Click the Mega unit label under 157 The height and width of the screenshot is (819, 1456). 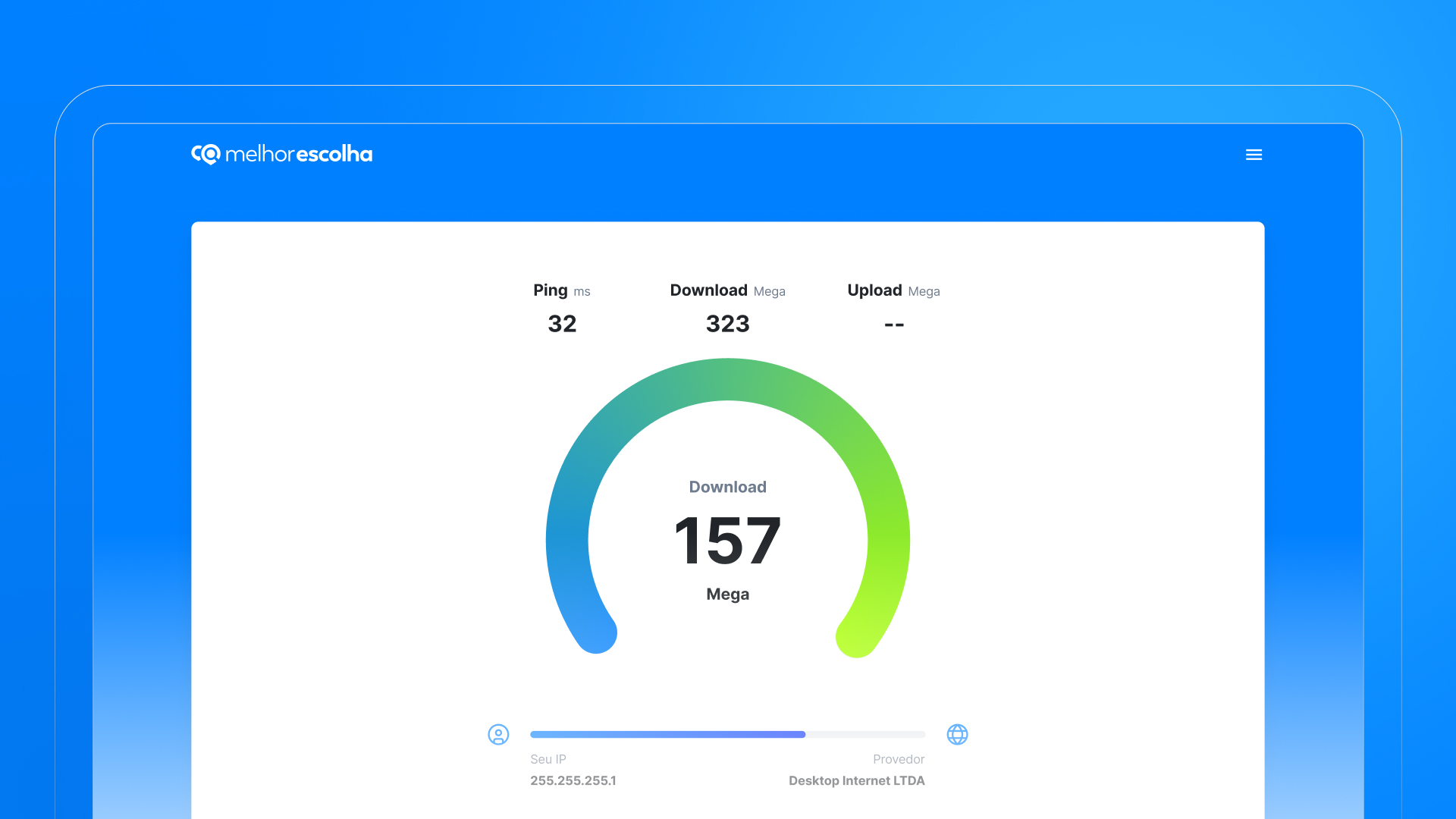(x=727, y=595)
